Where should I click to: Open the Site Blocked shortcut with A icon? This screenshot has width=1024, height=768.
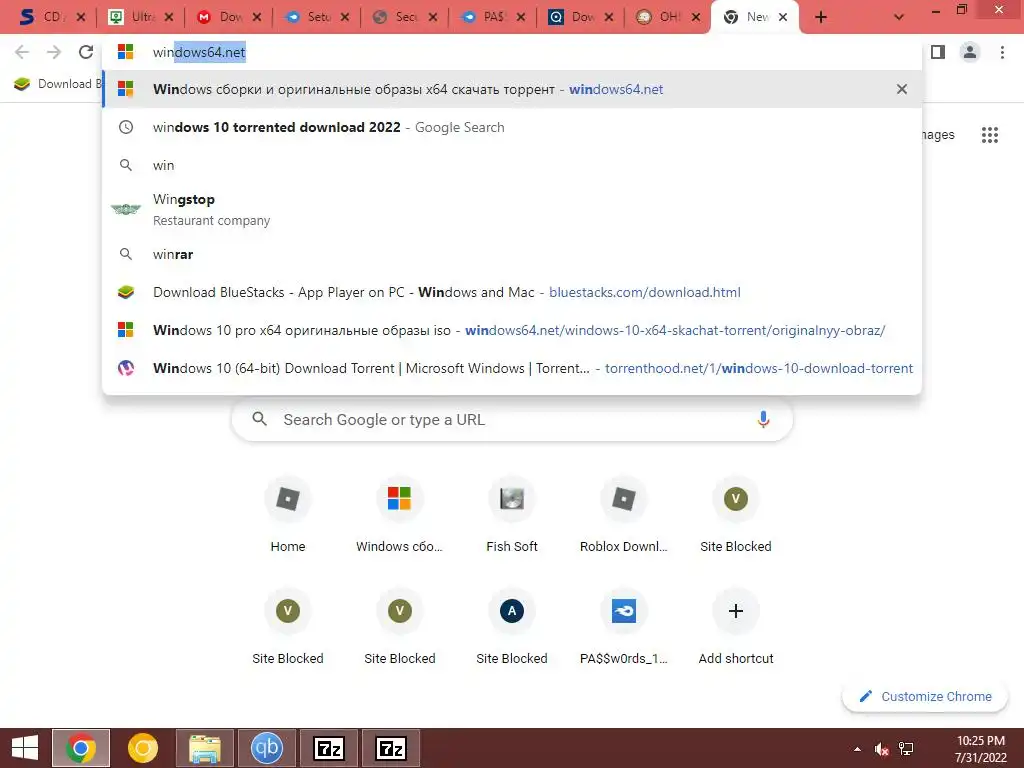point(511,627)
